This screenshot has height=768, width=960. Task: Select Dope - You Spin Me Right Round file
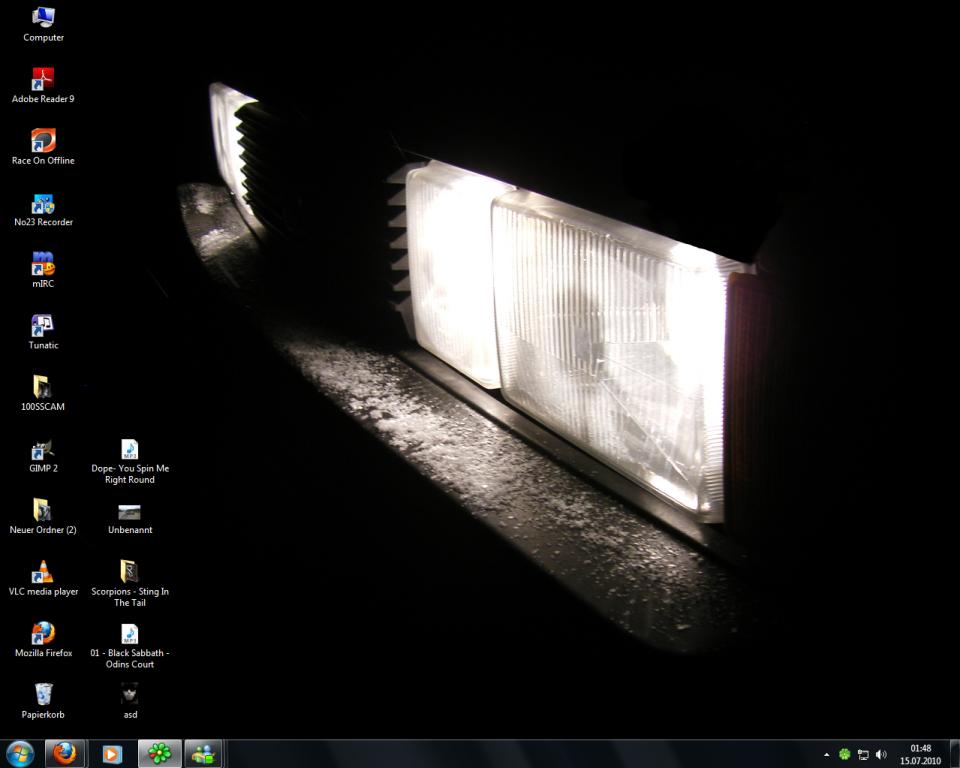(130, 450)
